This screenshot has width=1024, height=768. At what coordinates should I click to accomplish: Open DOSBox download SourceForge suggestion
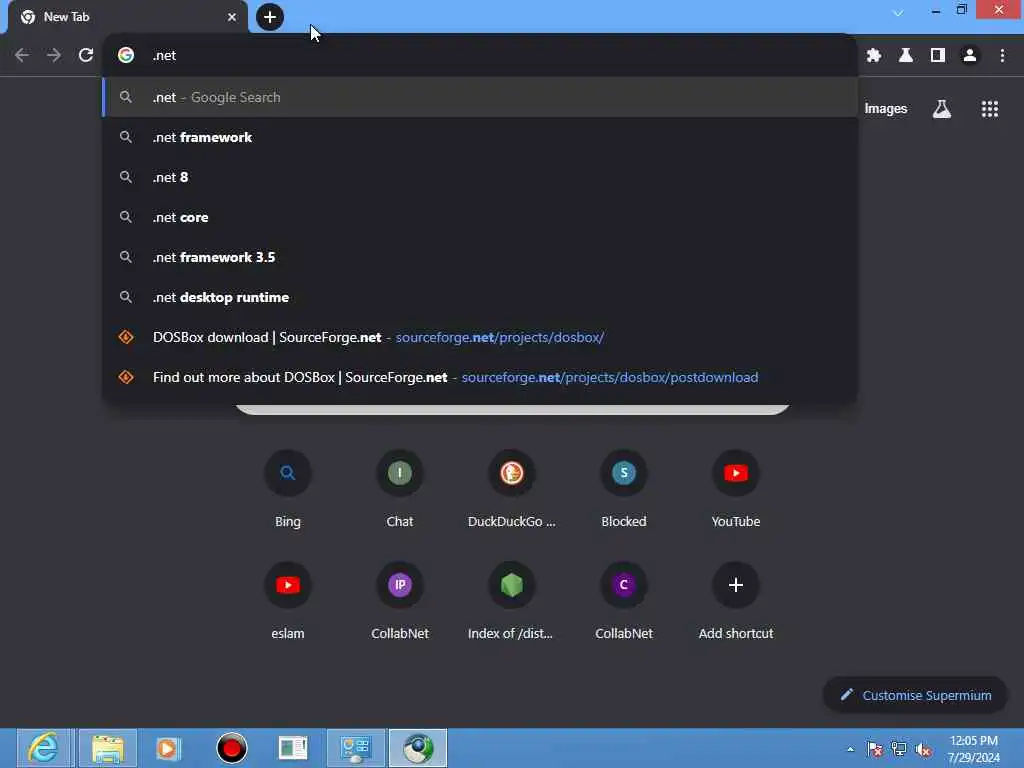tap(480, 338)
